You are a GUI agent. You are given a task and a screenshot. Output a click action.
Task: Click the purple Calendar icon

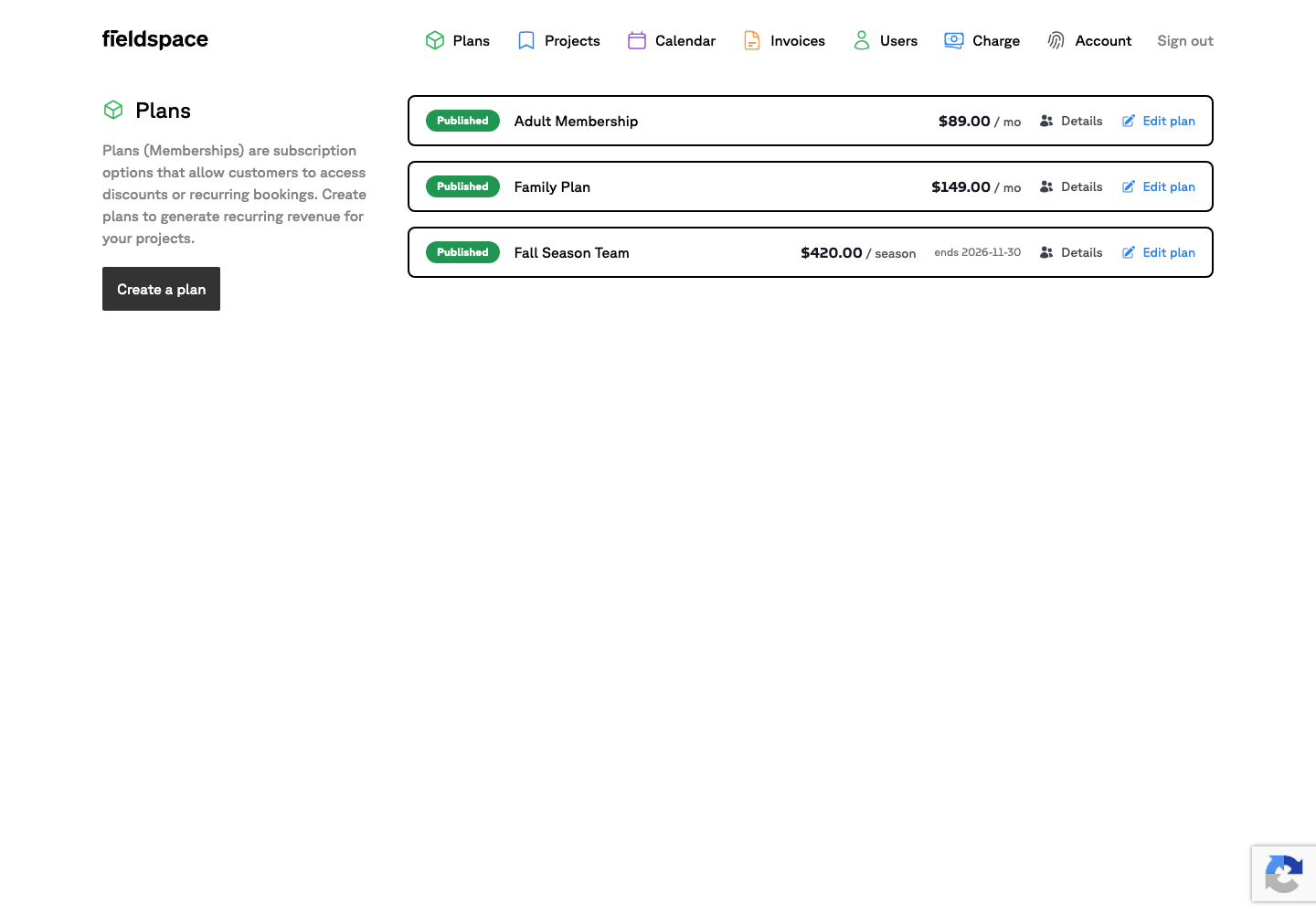(x=637, y=40)
